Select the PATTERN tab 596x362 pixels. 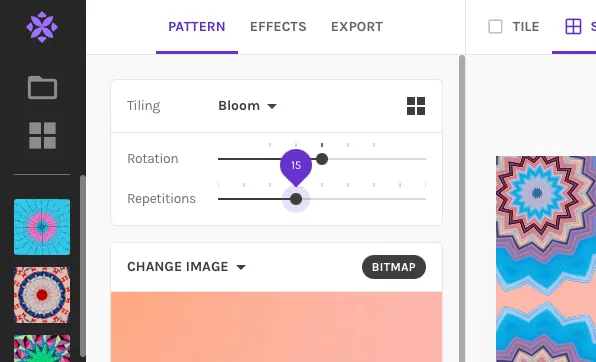click(197, 27)
